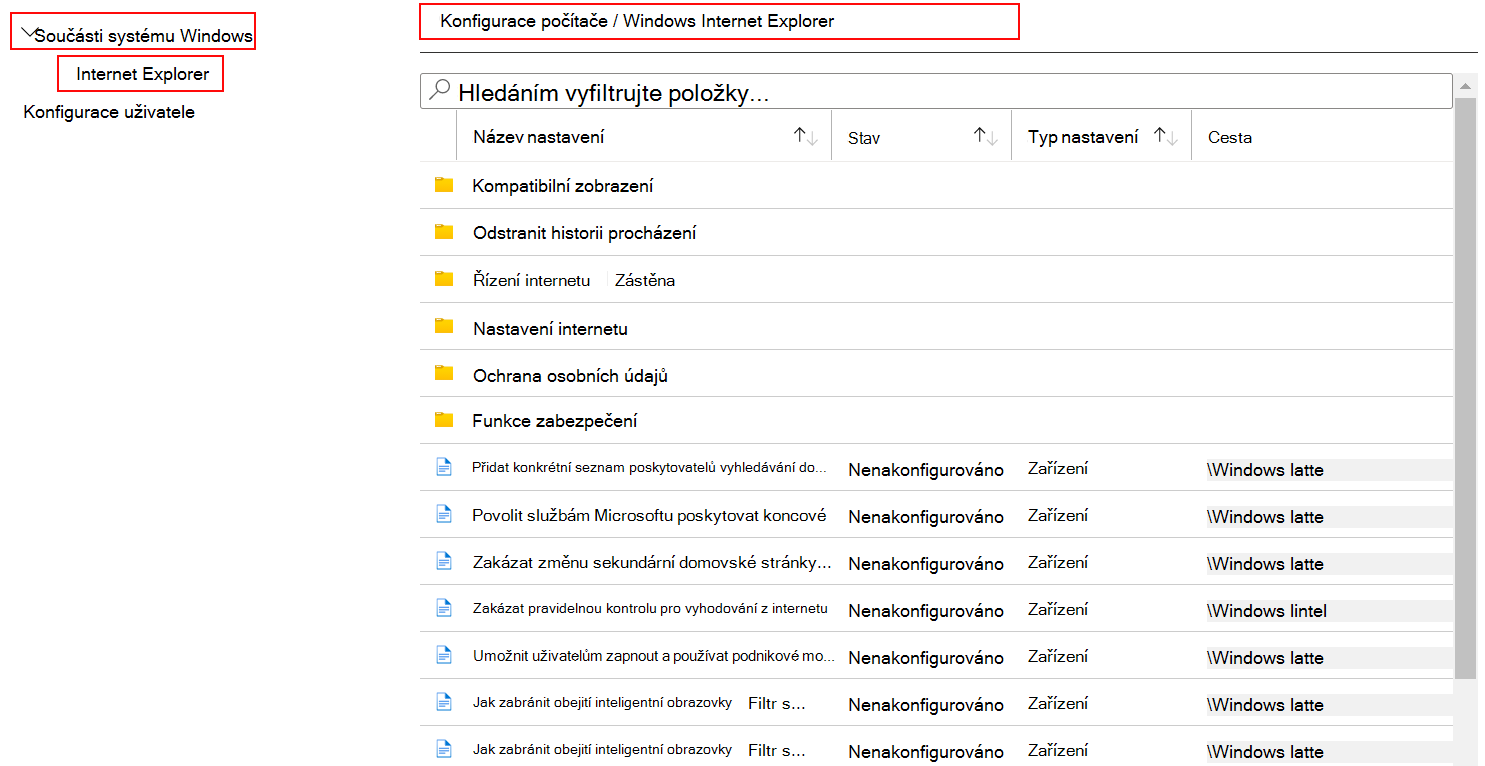Click Nenakonfigurováno in the Zakázat změnu sekundární row
Image resolution: width=1485 pixels, height=766 pixels.
[926, 564]
